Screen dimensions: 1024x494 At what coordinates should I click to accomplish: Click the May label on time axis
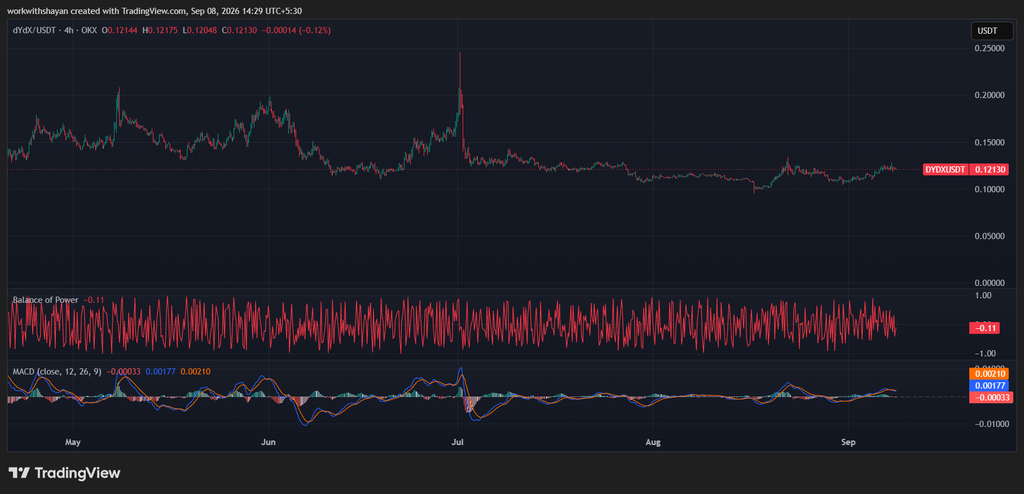tap(72, 442)
